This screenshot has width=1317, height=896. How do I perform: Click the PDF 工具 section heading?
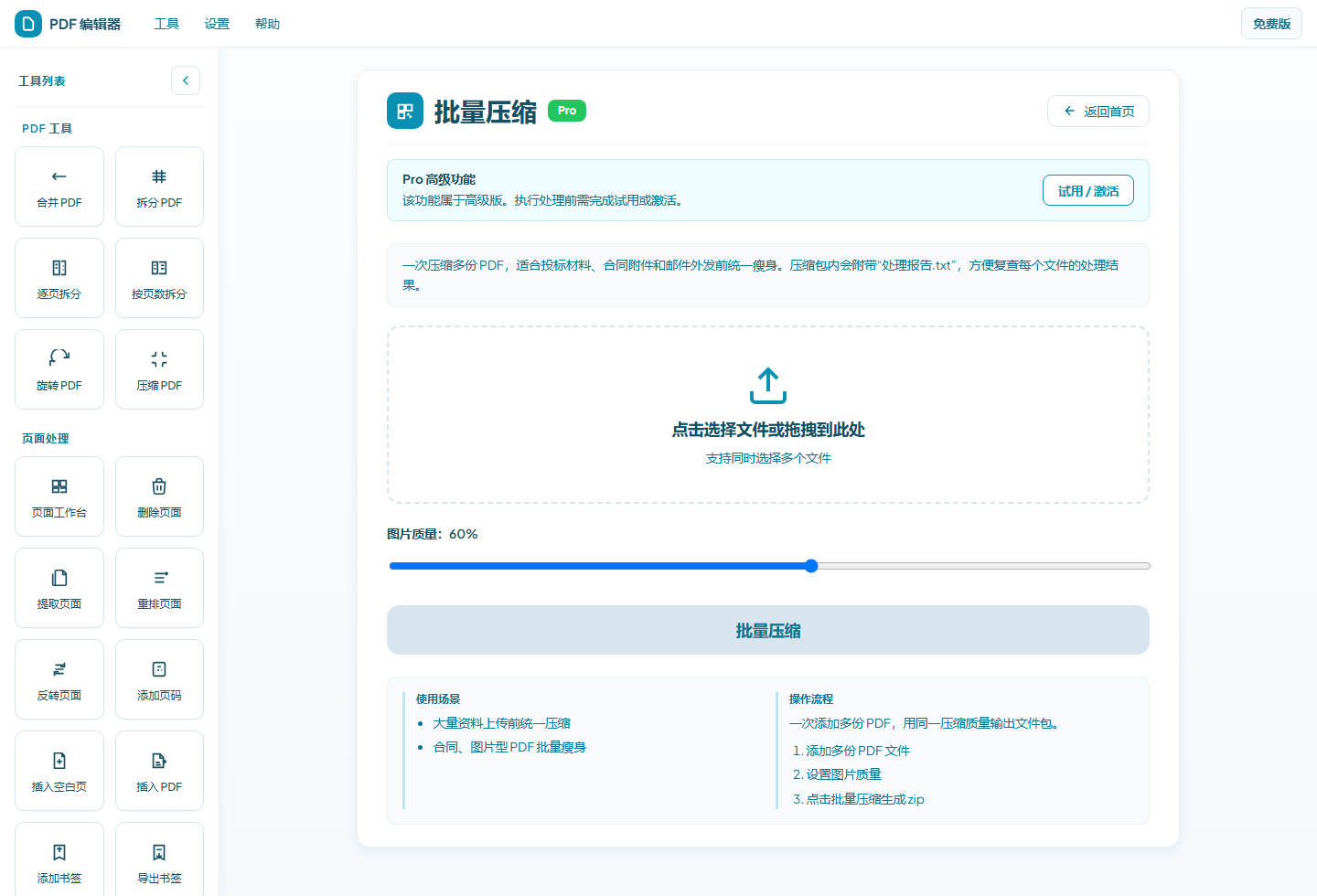click(47, 128)
